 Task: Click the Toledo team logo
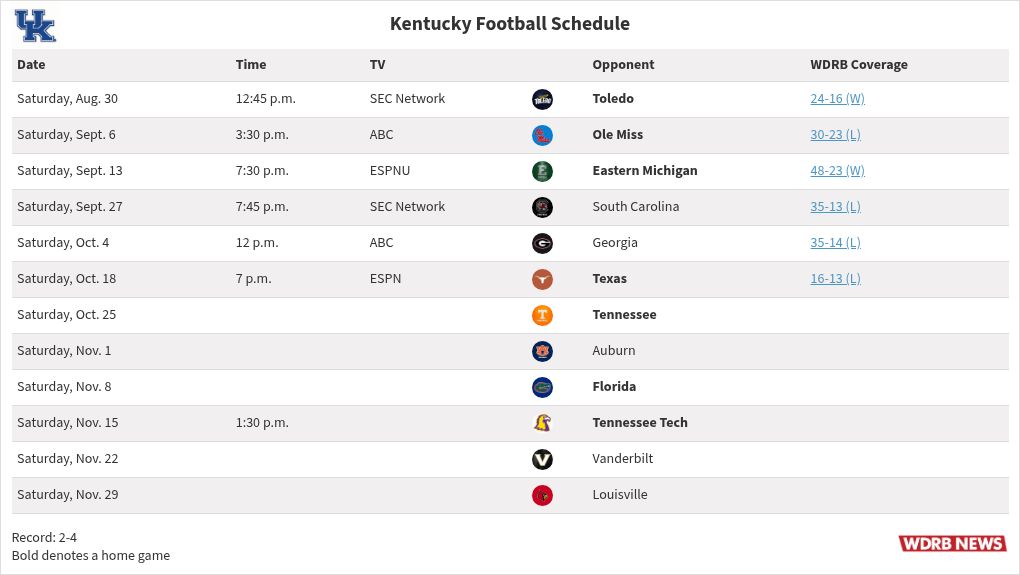pos(542,99)
